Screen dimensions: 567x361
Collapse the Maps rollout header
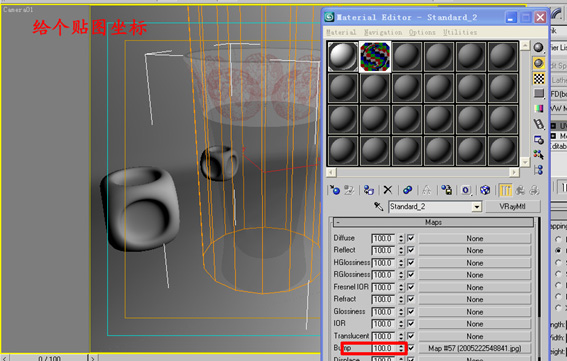433,222
